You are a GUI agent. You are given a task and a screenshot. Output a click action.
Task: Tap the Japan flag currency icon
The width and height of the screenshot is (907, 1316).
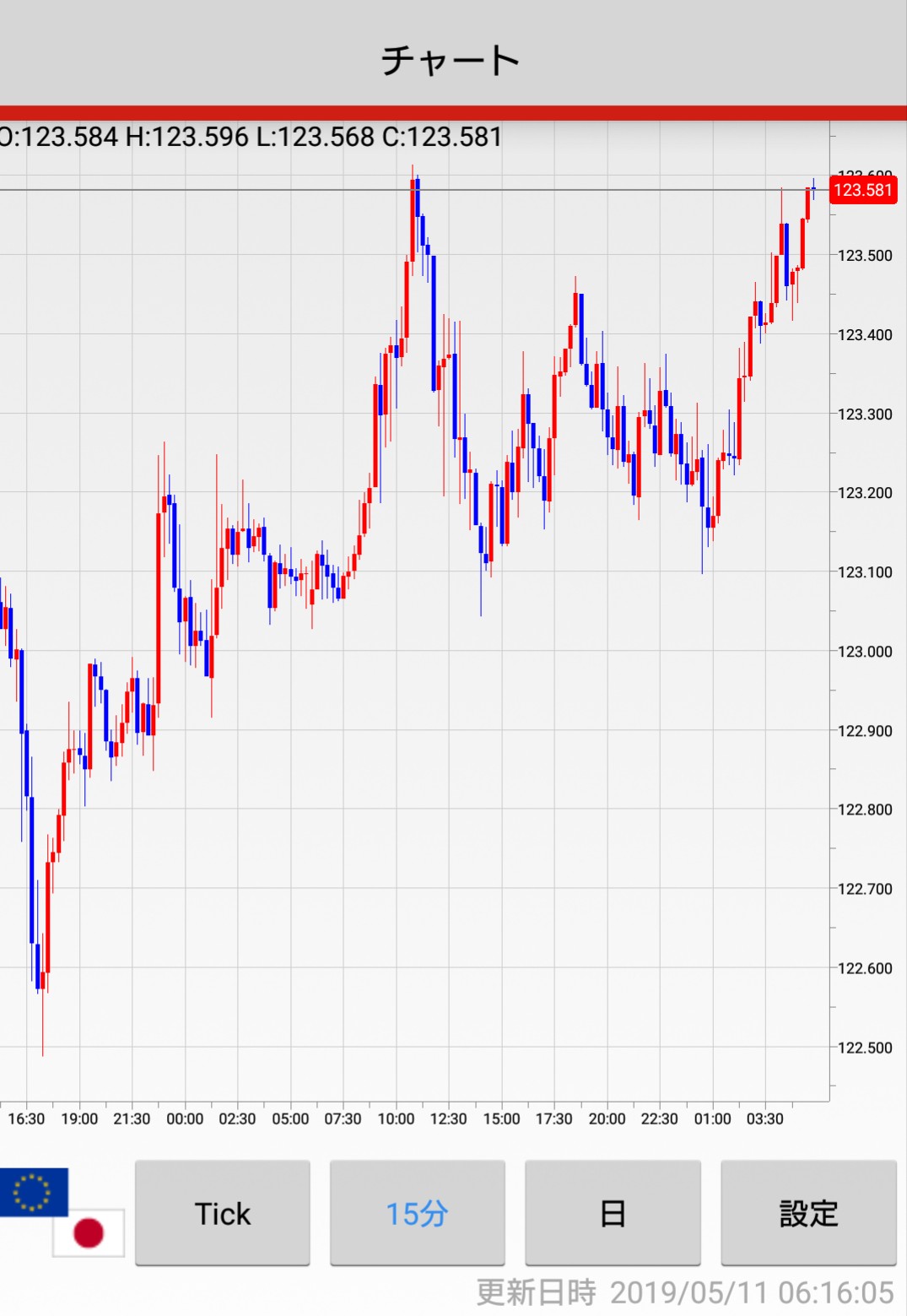coord(89,1232)
